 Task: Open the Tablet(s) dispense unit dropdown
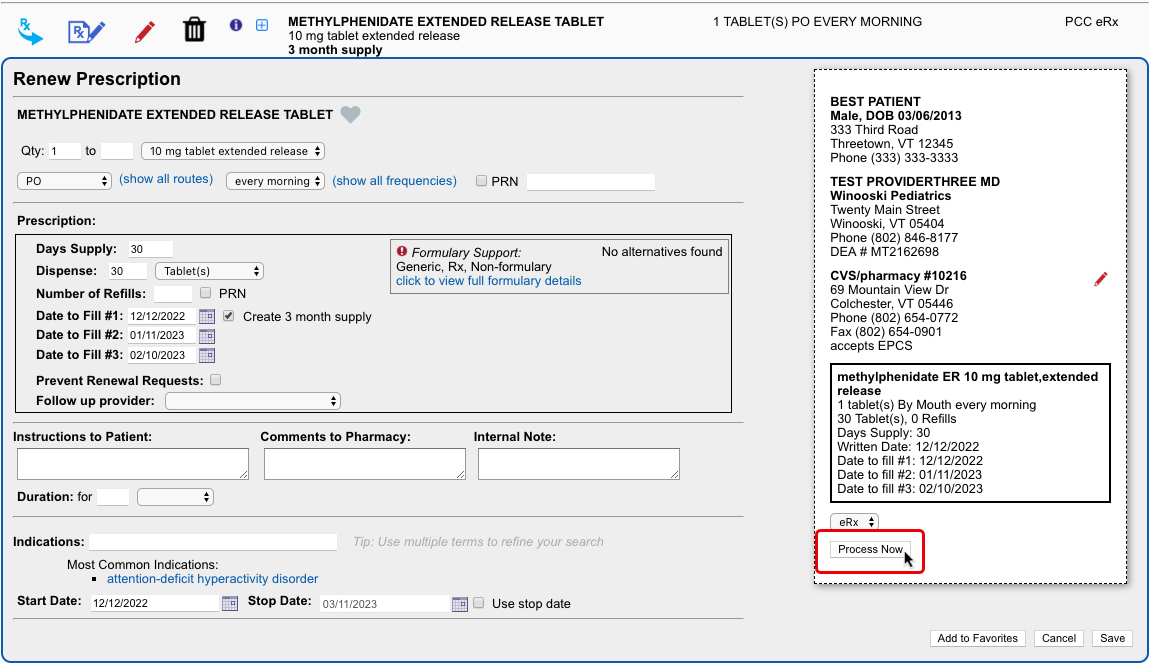[x=210, y=271]
